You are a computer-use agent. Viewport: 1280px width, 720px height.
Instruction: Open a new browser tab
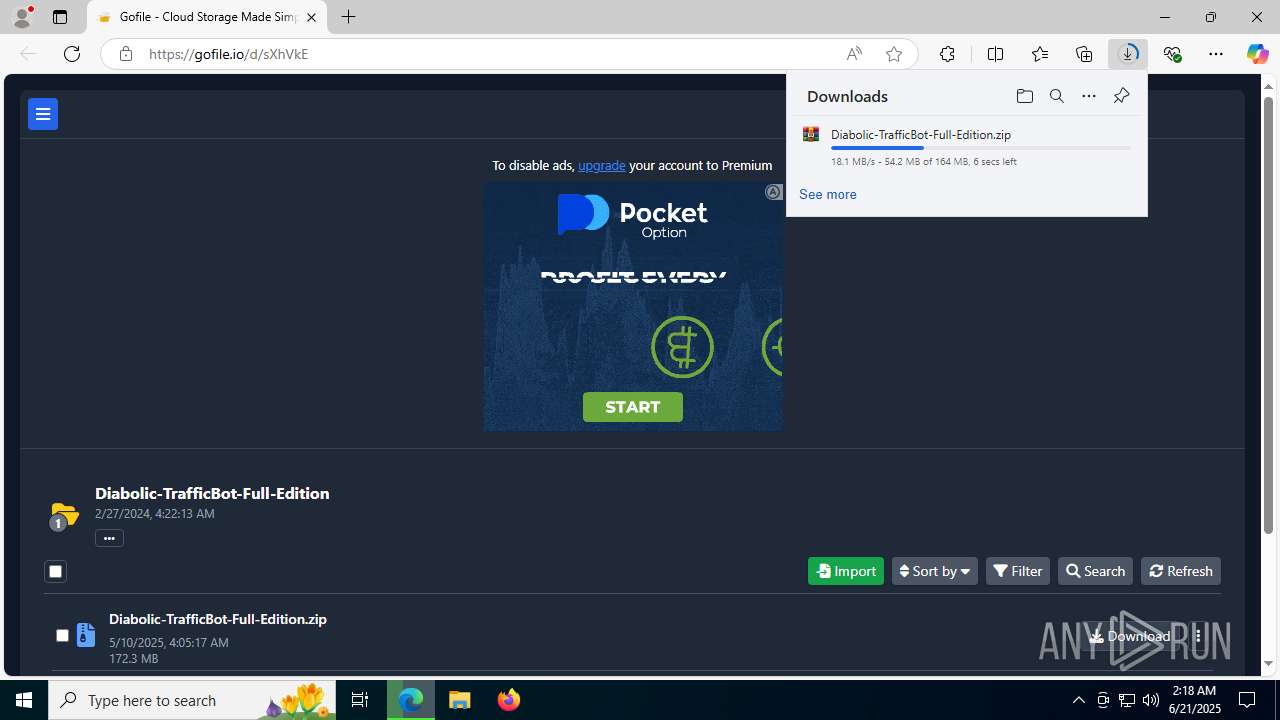coord(348,17)
